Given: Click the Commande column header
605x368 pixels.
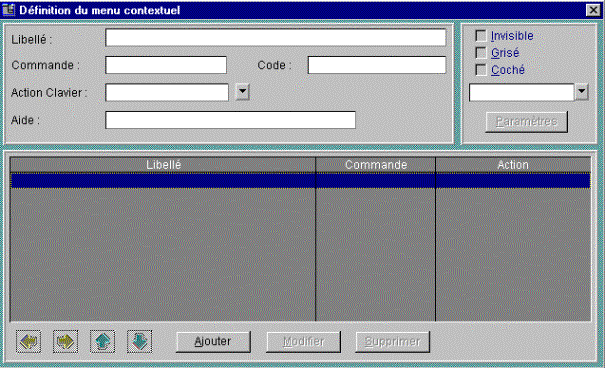Looking at the screenshot, I should pyautogui.click(x=376, y=165).
